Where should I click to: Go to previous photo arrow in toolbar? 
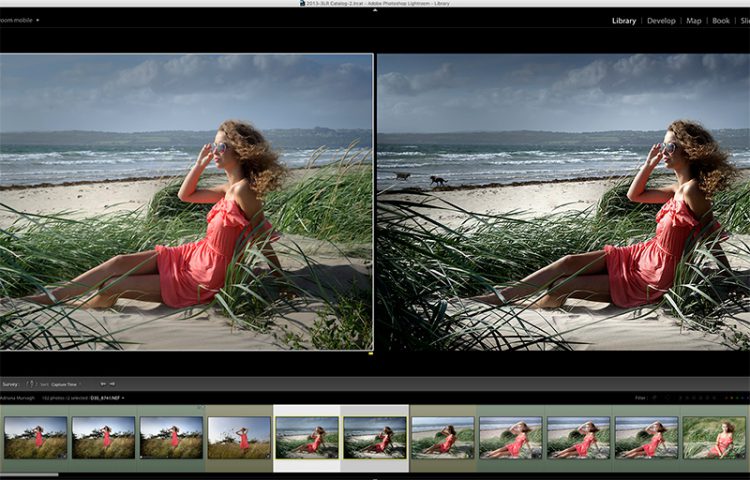point(103,384)
